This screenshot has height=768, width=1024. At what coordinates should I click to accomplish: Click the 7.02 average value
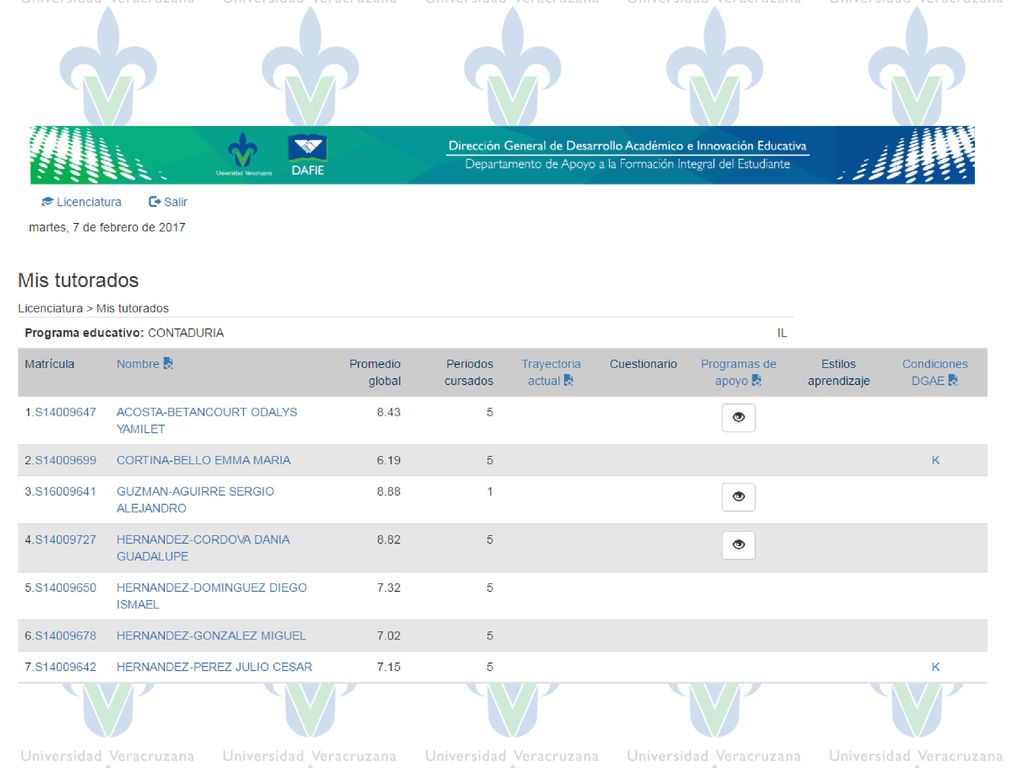pos(389,636)
